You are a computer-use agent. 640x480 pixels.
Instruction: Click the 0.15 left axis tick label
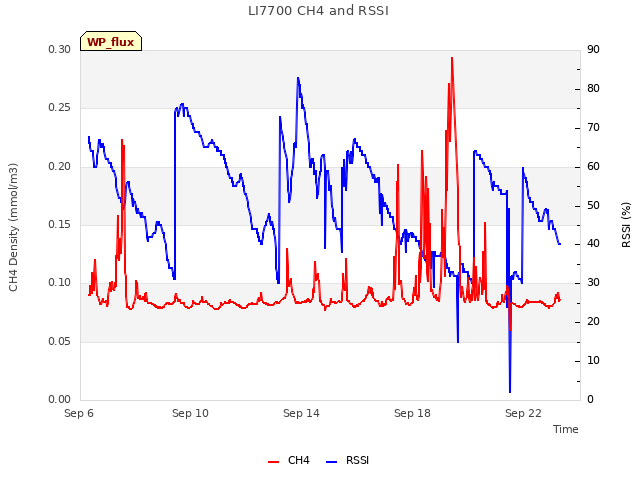60,224
